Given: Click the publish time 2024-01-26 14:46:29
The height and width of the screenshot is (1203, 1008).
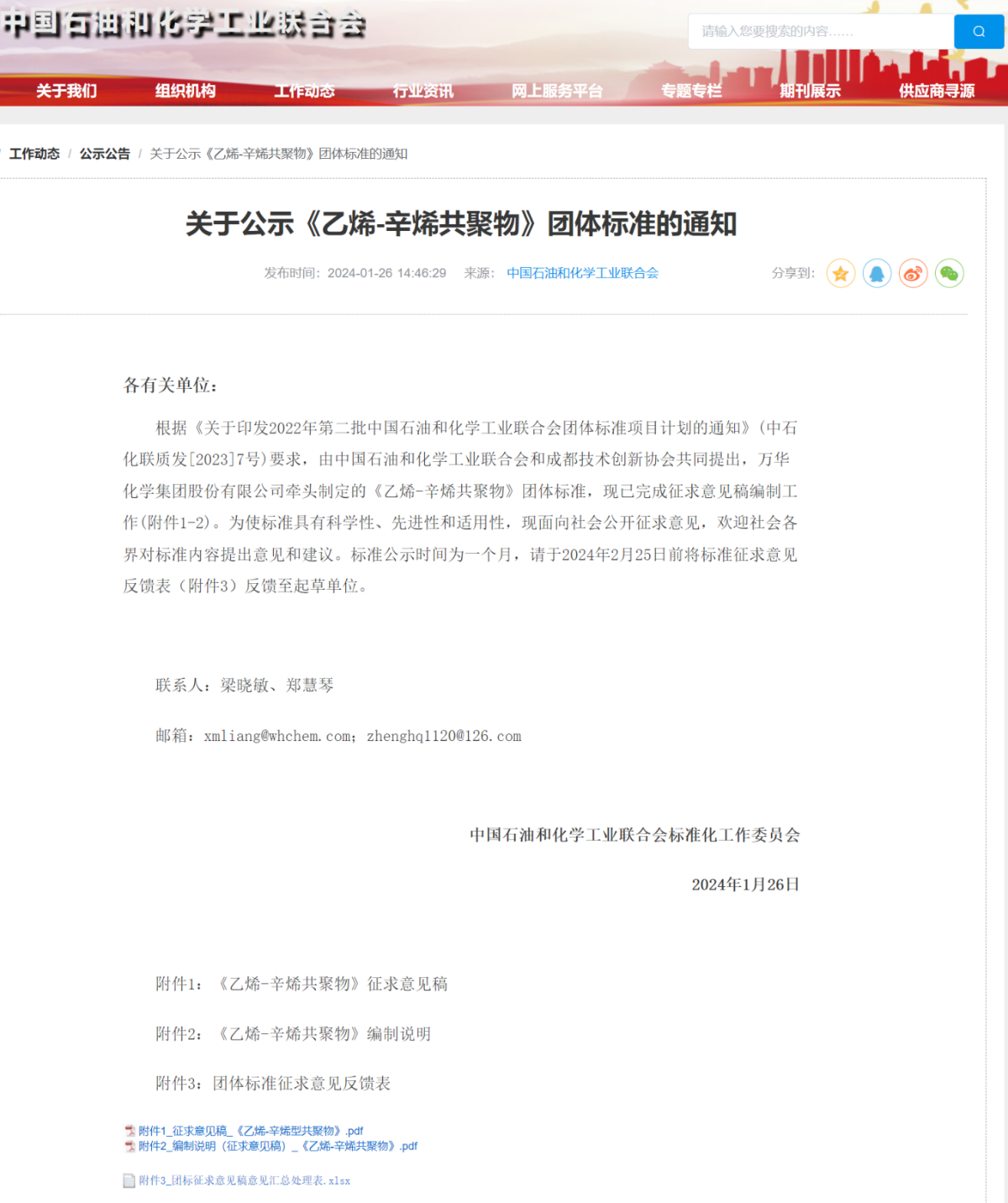Looking at the screenshot, I should 386,273.
